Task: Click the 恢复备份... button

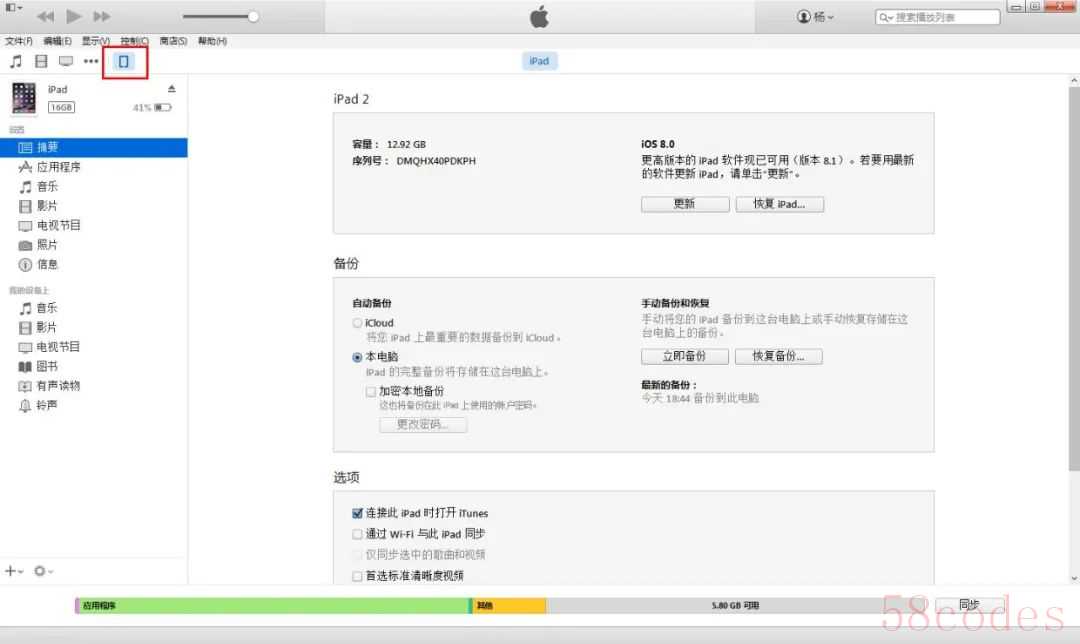Action: click(778, 356)
